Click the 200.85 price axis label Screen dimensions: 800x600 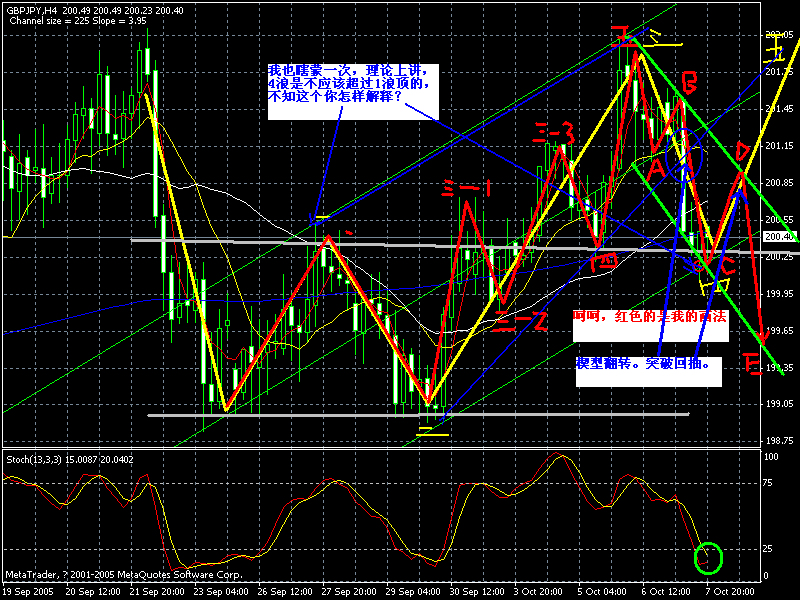tap(779, 183)
